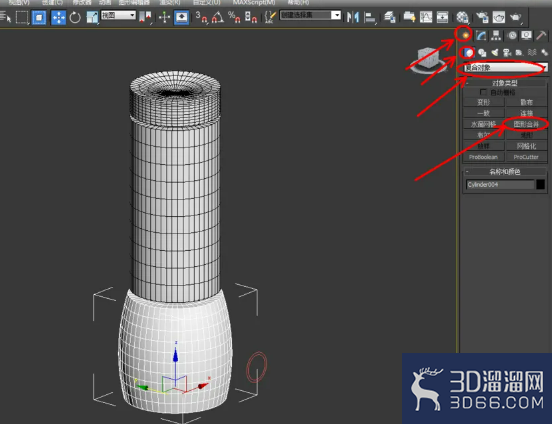Screen dimensions: 552x424
Task: Open the Material Editor icon
Action: [463, 17]
